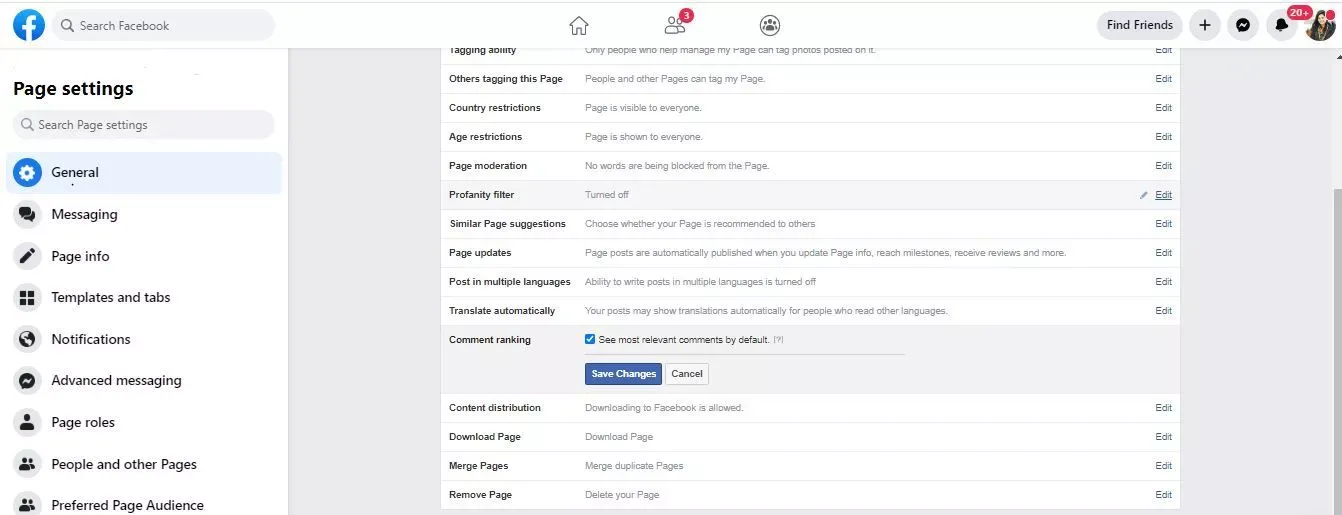Viewport: 1342px width, 515px height.
Task: Open the notifications bell icon
Action: [1281, 25]
